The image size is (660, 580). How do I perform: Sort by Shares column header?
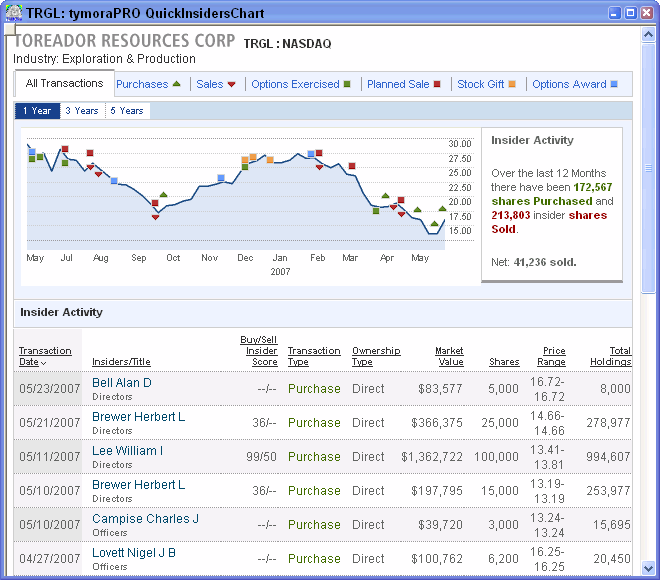point(504,362)
